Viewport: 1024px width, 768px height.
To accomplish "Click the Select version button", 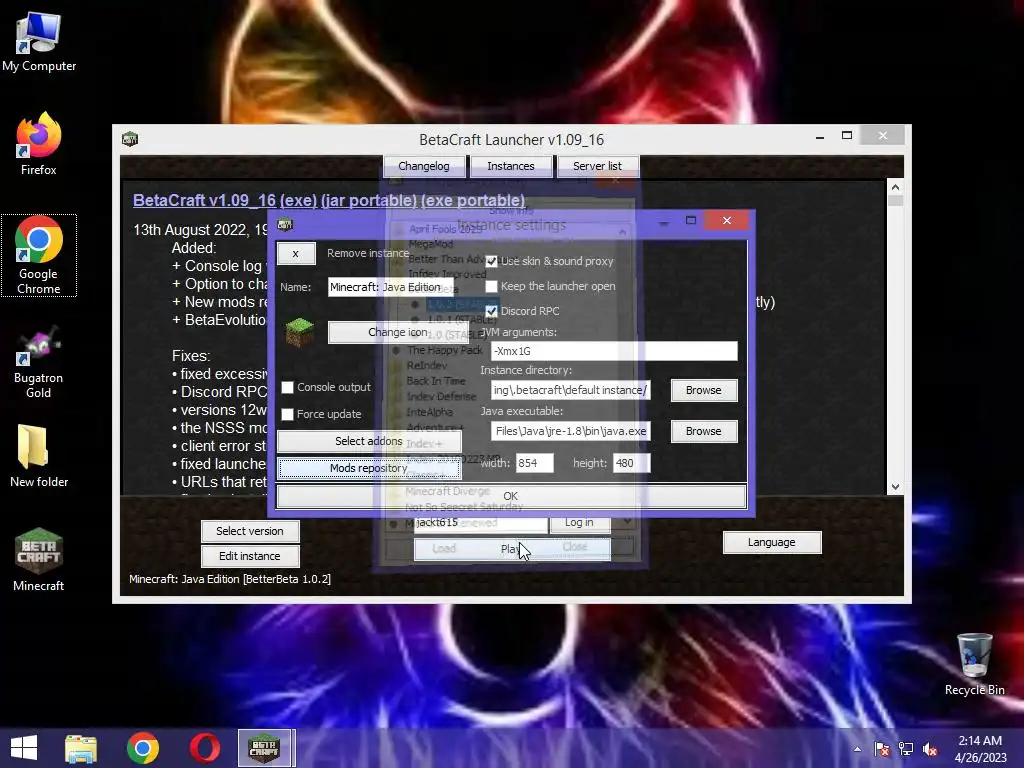I will 250,531.
